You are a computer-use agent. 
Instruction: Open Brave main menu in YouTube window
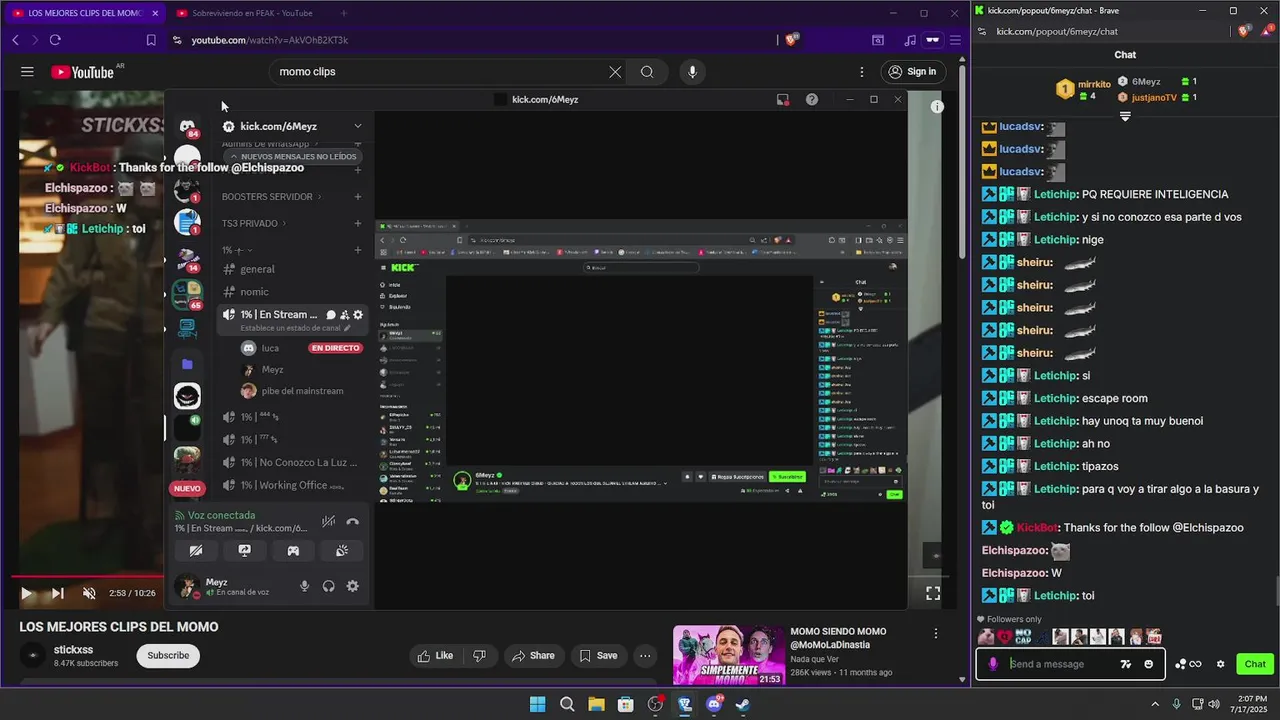[955, 40]
